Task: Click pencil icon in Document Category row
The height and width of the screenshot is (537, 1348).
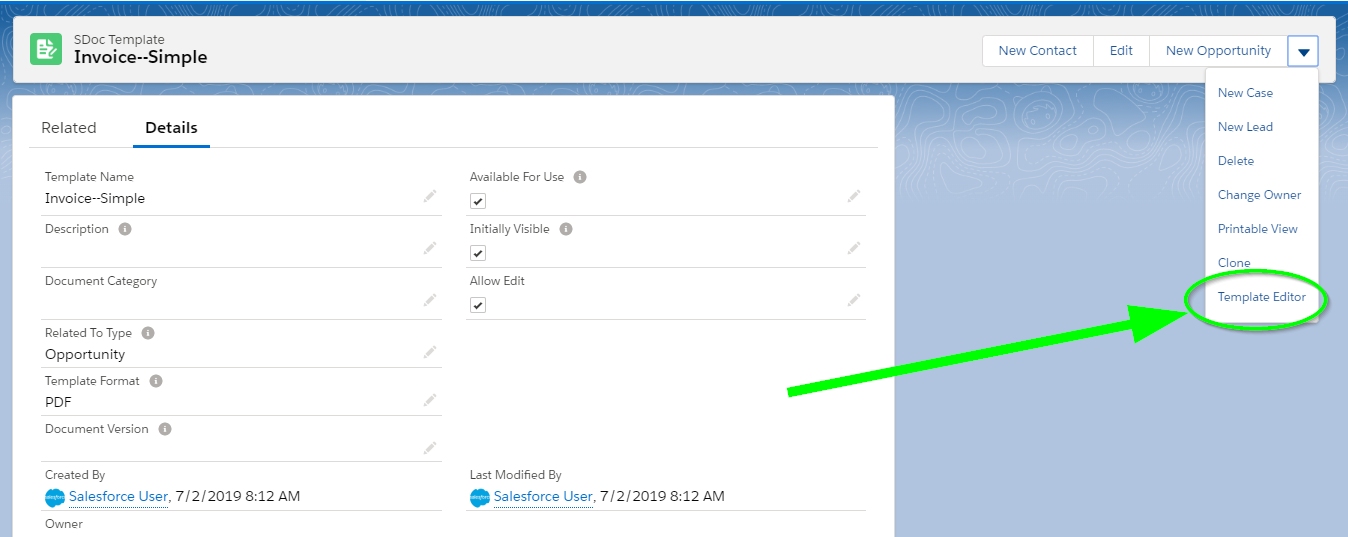Action: 430,300
